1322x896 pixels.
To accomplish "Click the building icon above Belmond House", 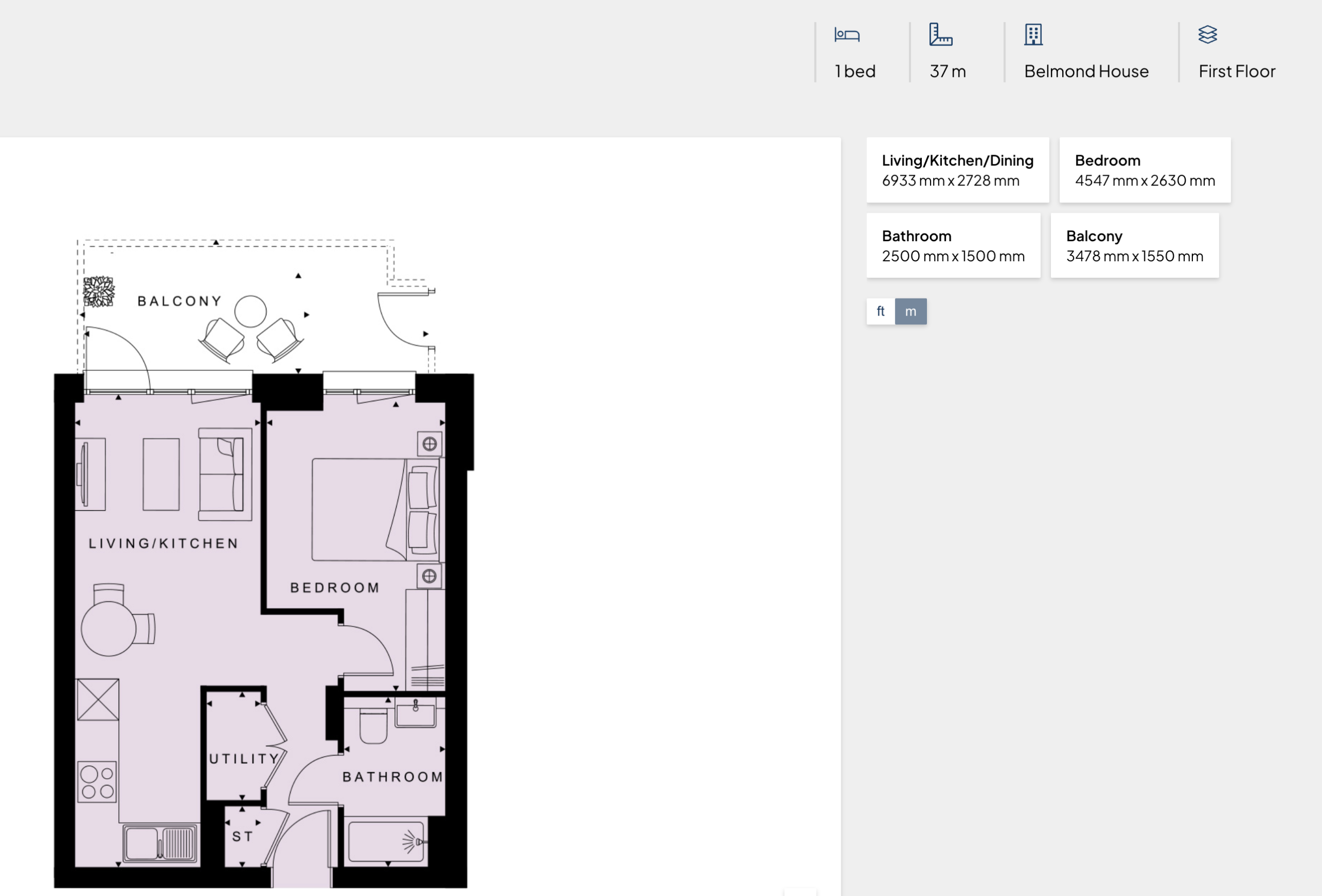I will click(x=1033, y=35).
